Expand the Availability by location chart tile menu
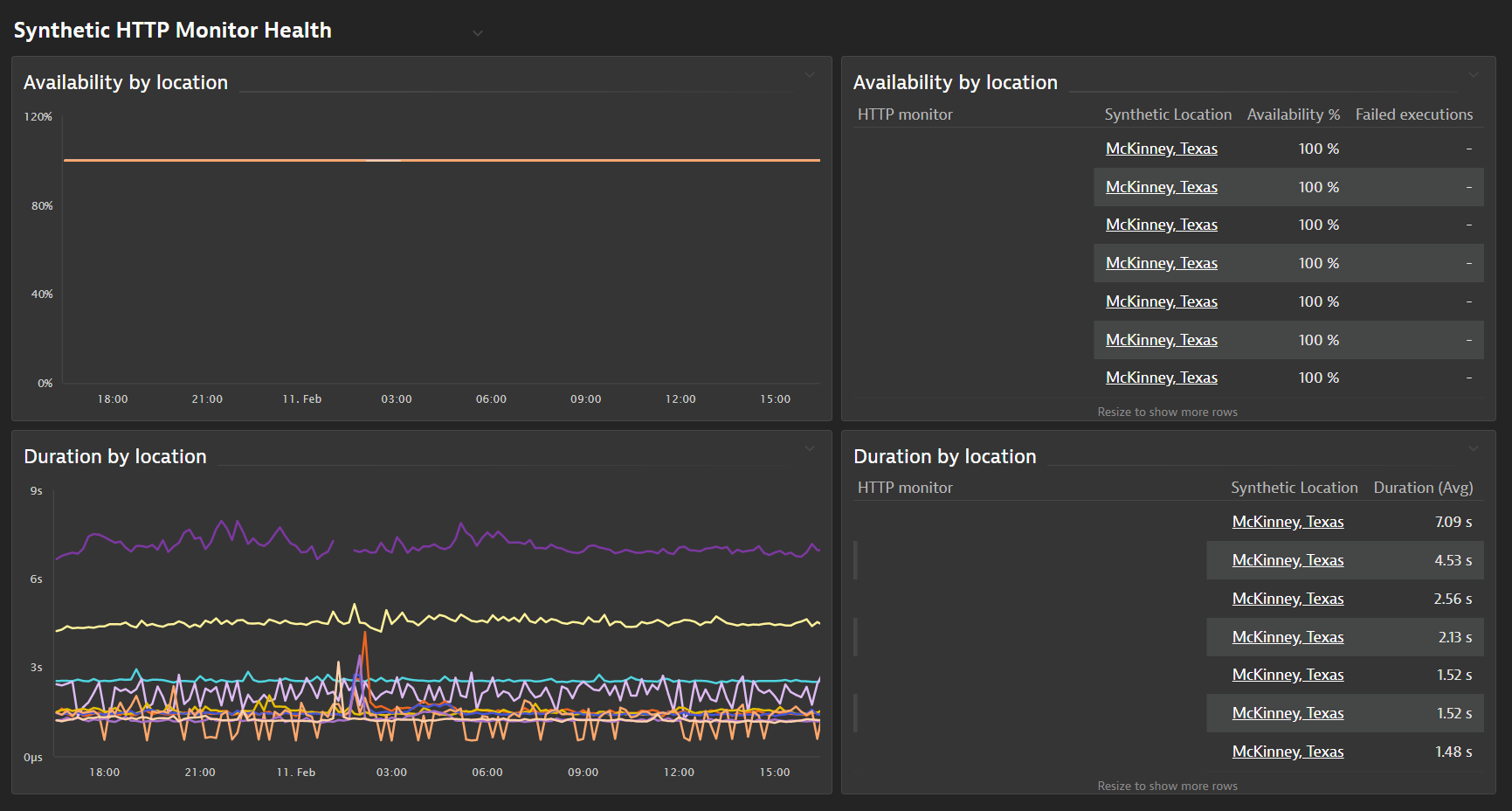 click(x=810, y=75)
